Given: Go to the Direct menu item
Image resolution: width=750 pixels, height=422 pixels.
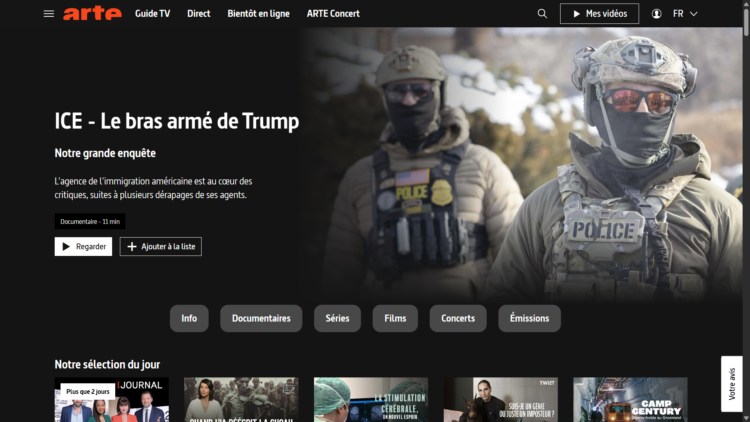Looking at the screenshot, I should (x=199, y=14).
